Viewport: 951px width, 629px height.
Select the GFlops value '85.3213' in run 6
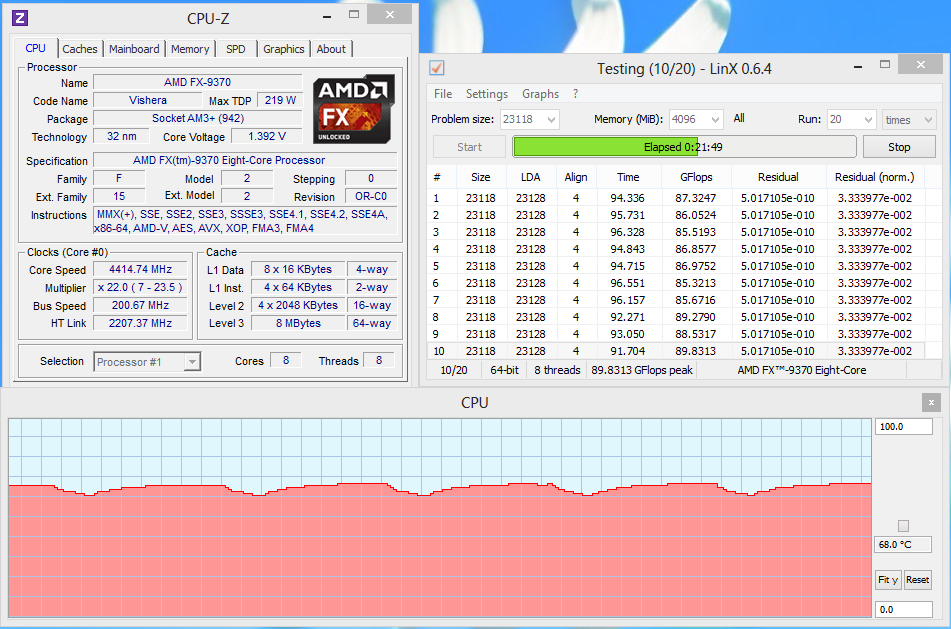(x=696, y=283)
